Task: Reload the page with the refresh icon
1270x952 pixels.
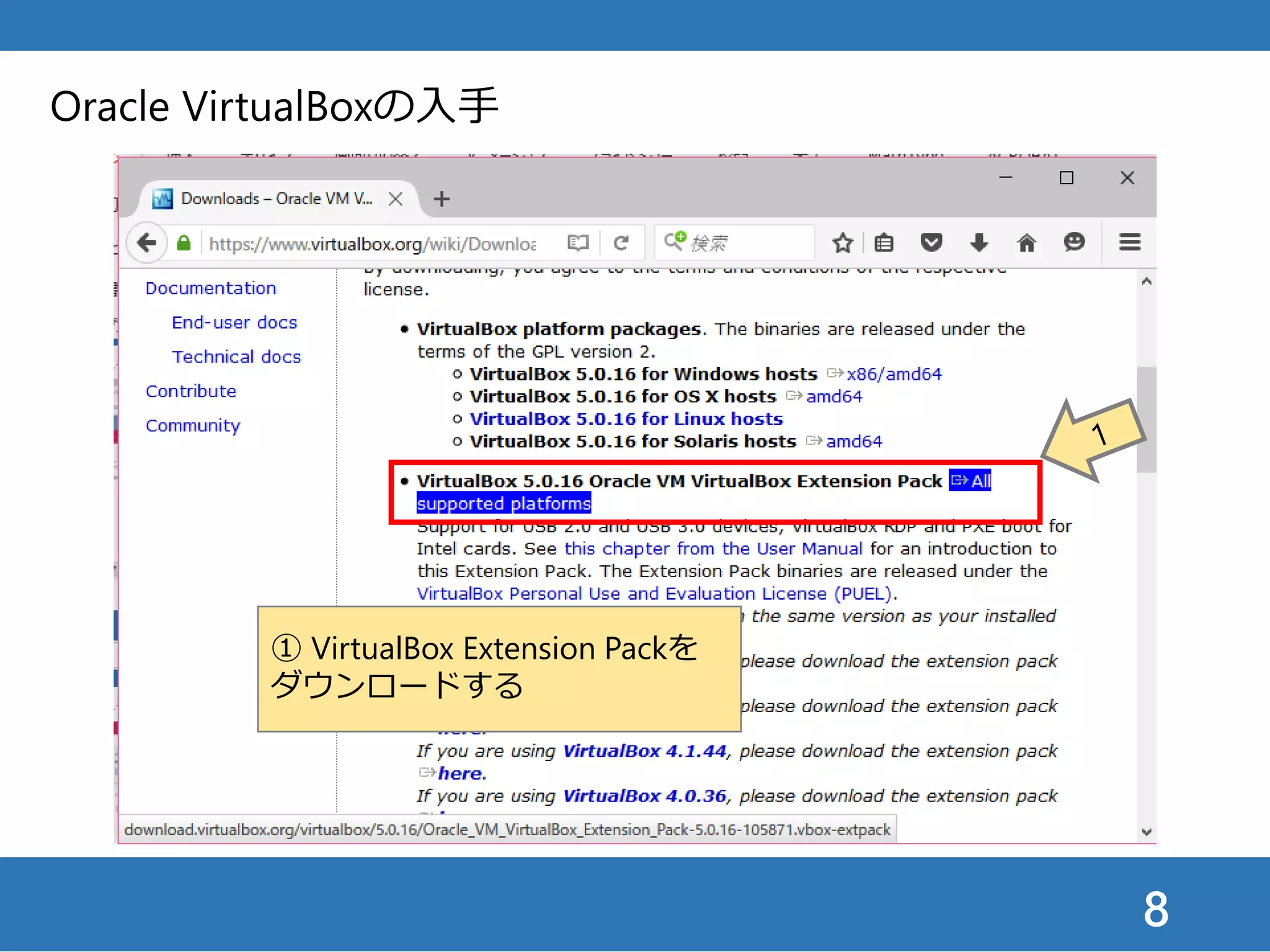Action: point(621,242)
